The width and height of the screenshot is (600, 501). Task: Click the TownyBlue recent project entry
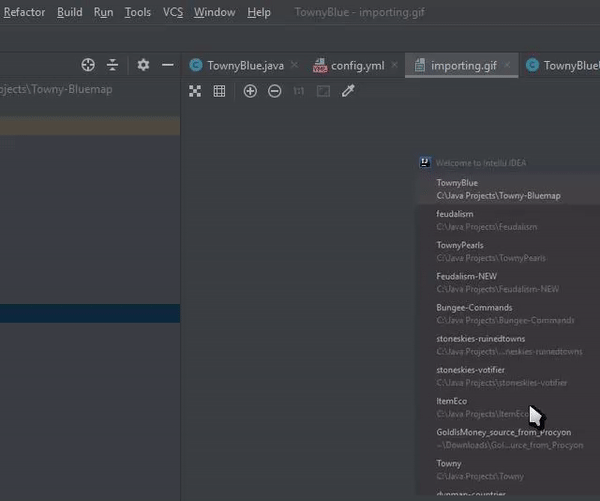point(508,189)
